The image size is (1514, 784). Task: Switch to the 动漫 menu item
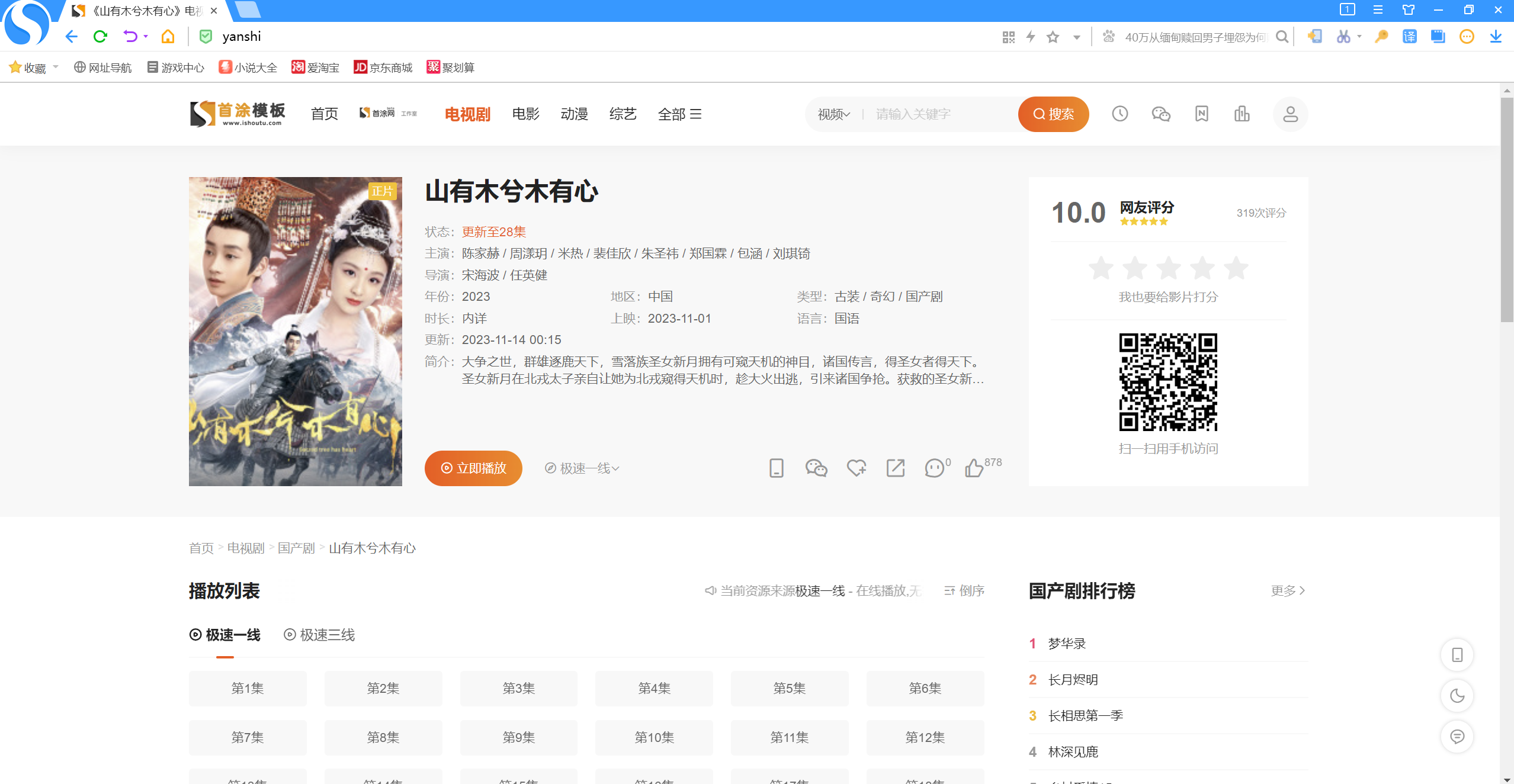tap(574, 114)
